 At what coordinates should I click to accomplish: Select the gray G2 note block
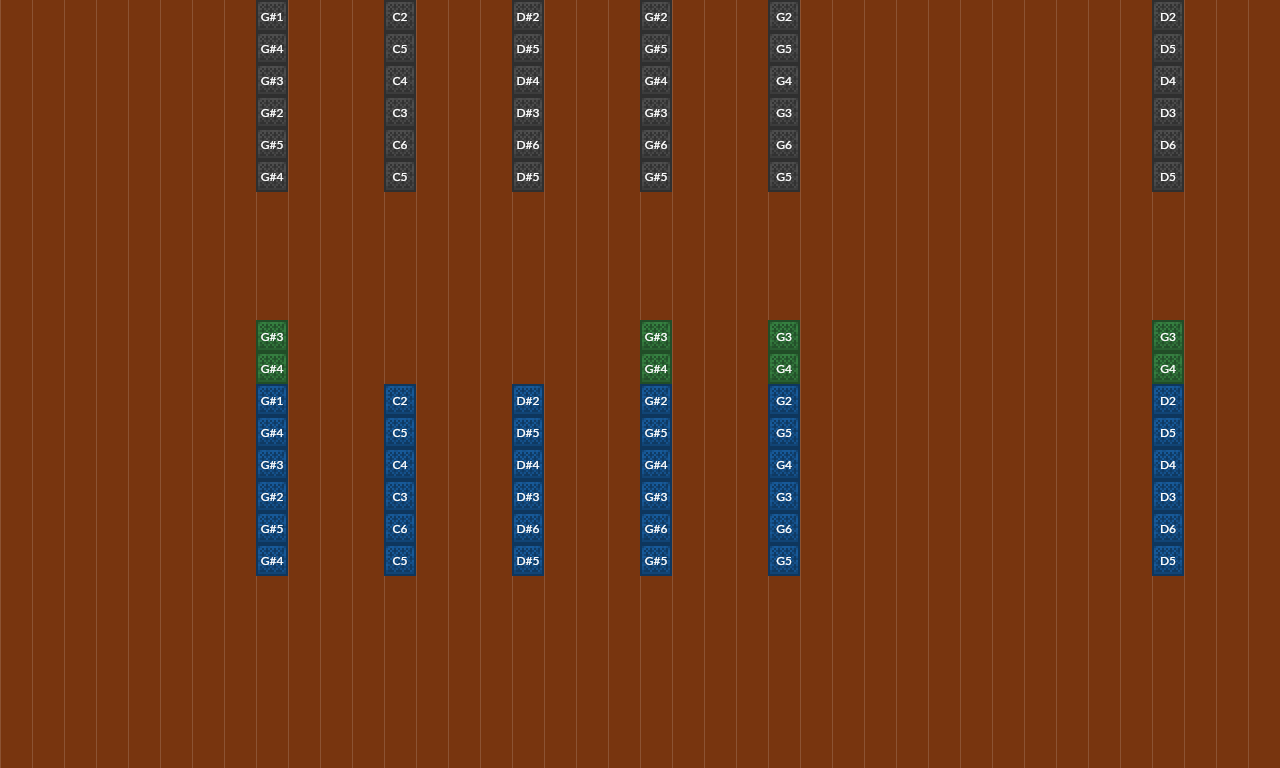[x=784, y=16]
